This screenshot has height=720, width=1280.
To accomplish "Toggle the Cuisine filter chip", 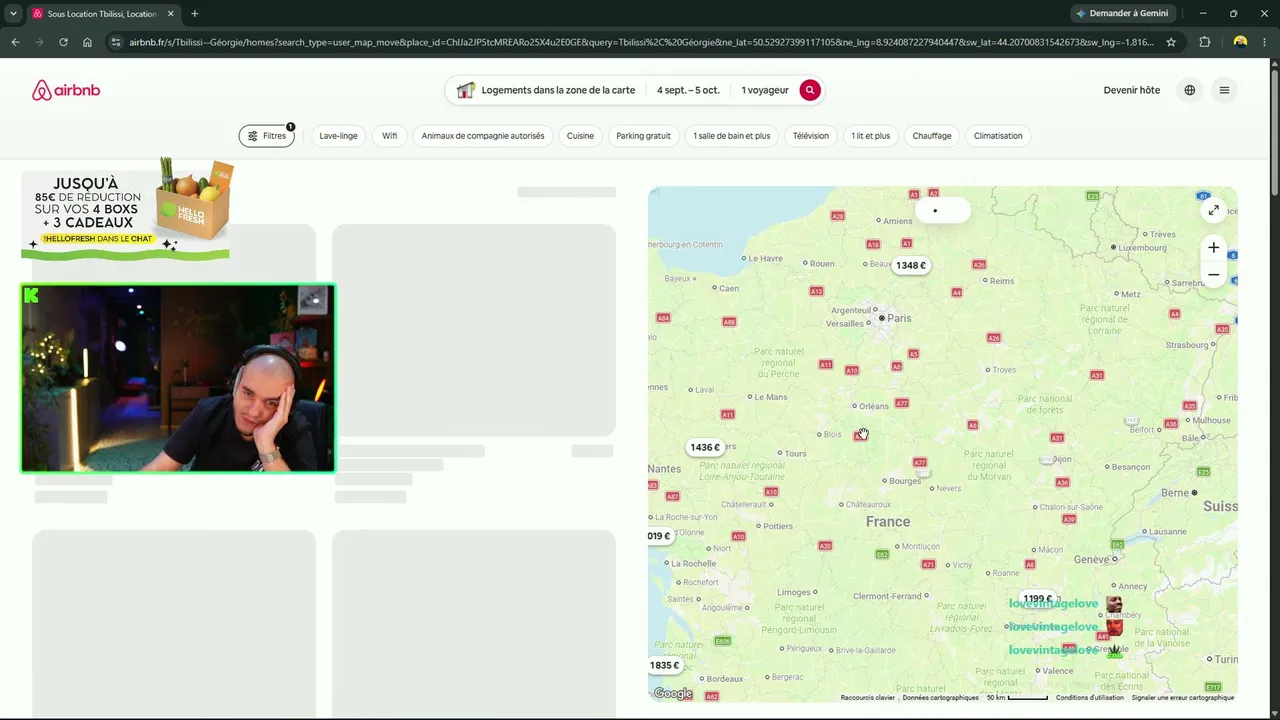I will coord(580,136).
